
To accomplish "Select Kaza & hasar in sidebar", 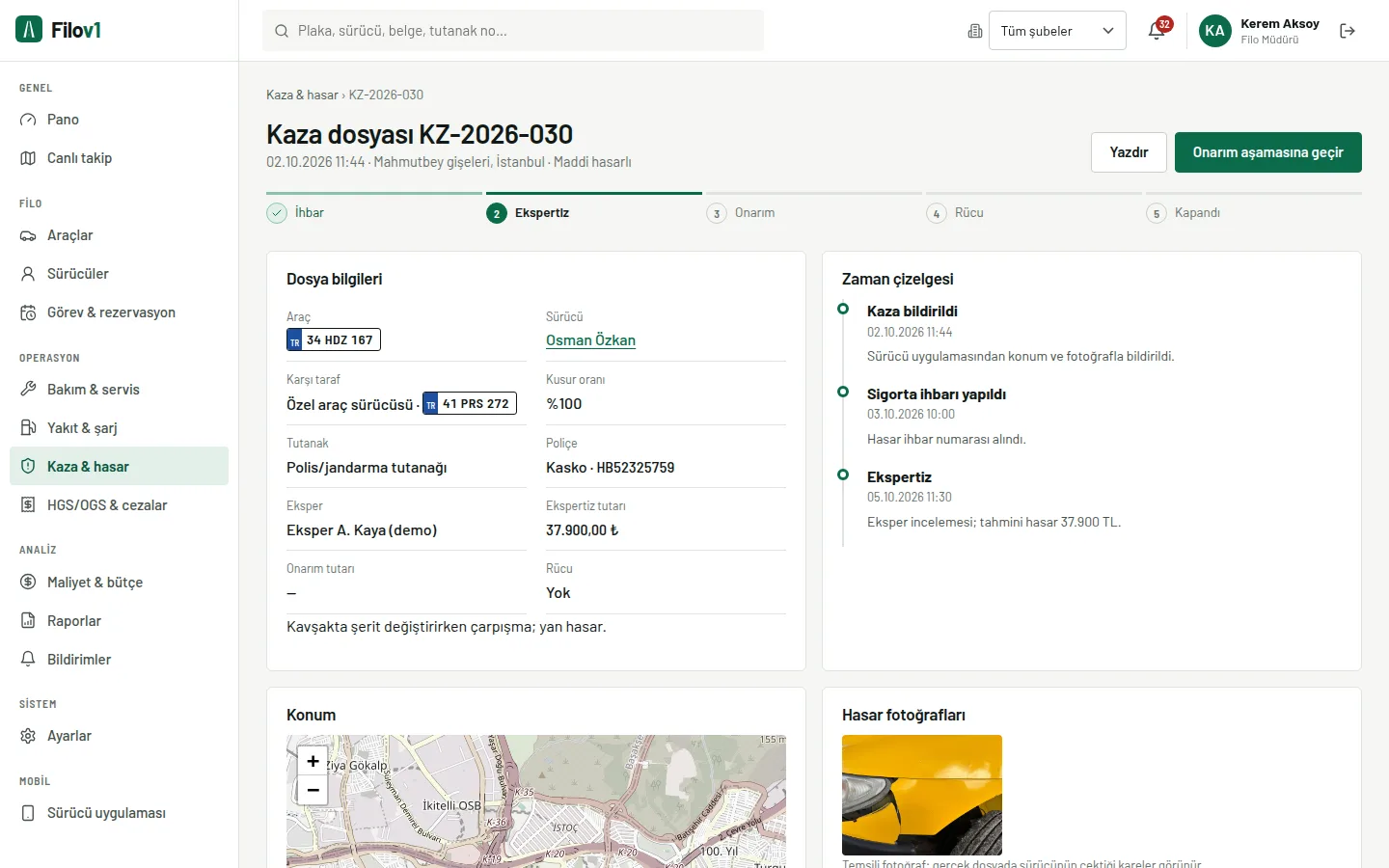I will coord(119,467).
